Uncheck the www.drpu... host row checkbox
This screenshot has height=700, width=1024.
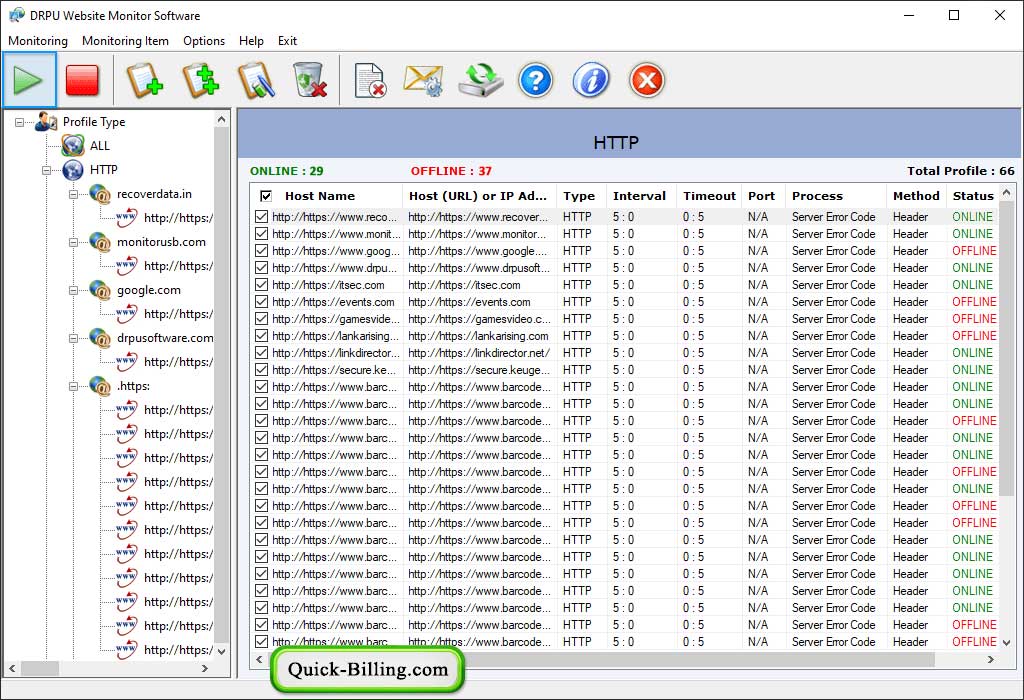pos(262,268)
